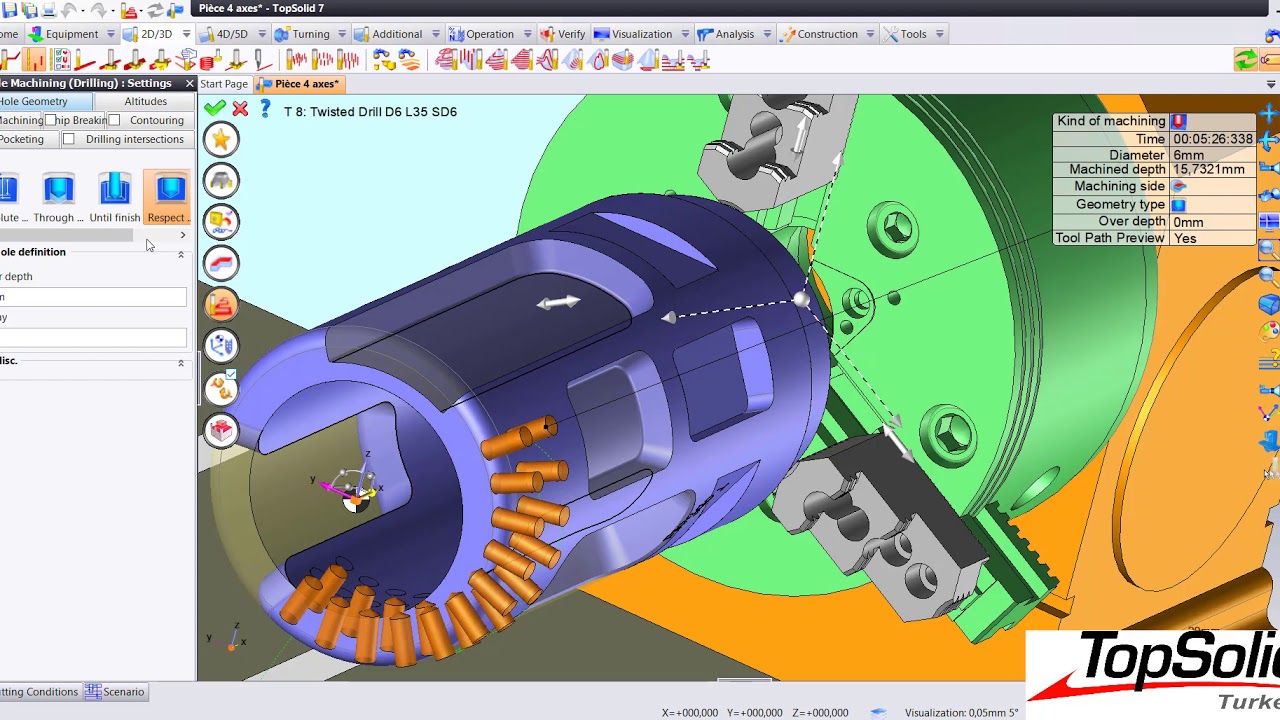Toggle the Contouring checkbox
Screen dimensions: 1280x720
click(x=114, y=120)
